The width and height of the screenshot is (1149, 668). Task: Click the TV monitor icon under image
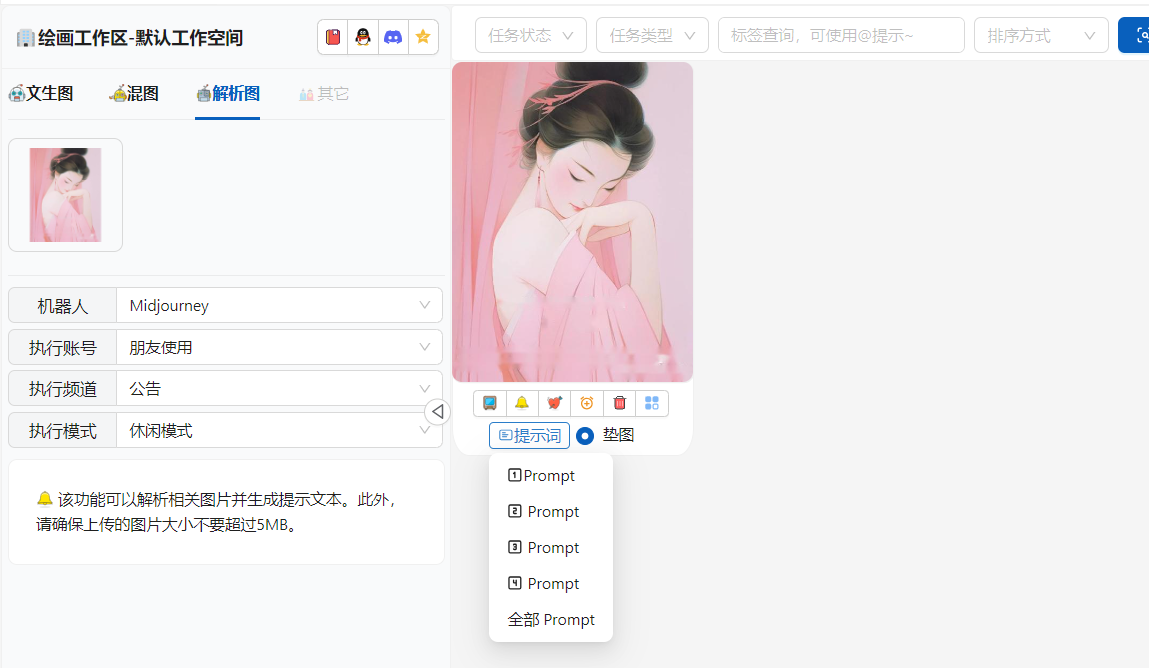[x=490, y=403]
